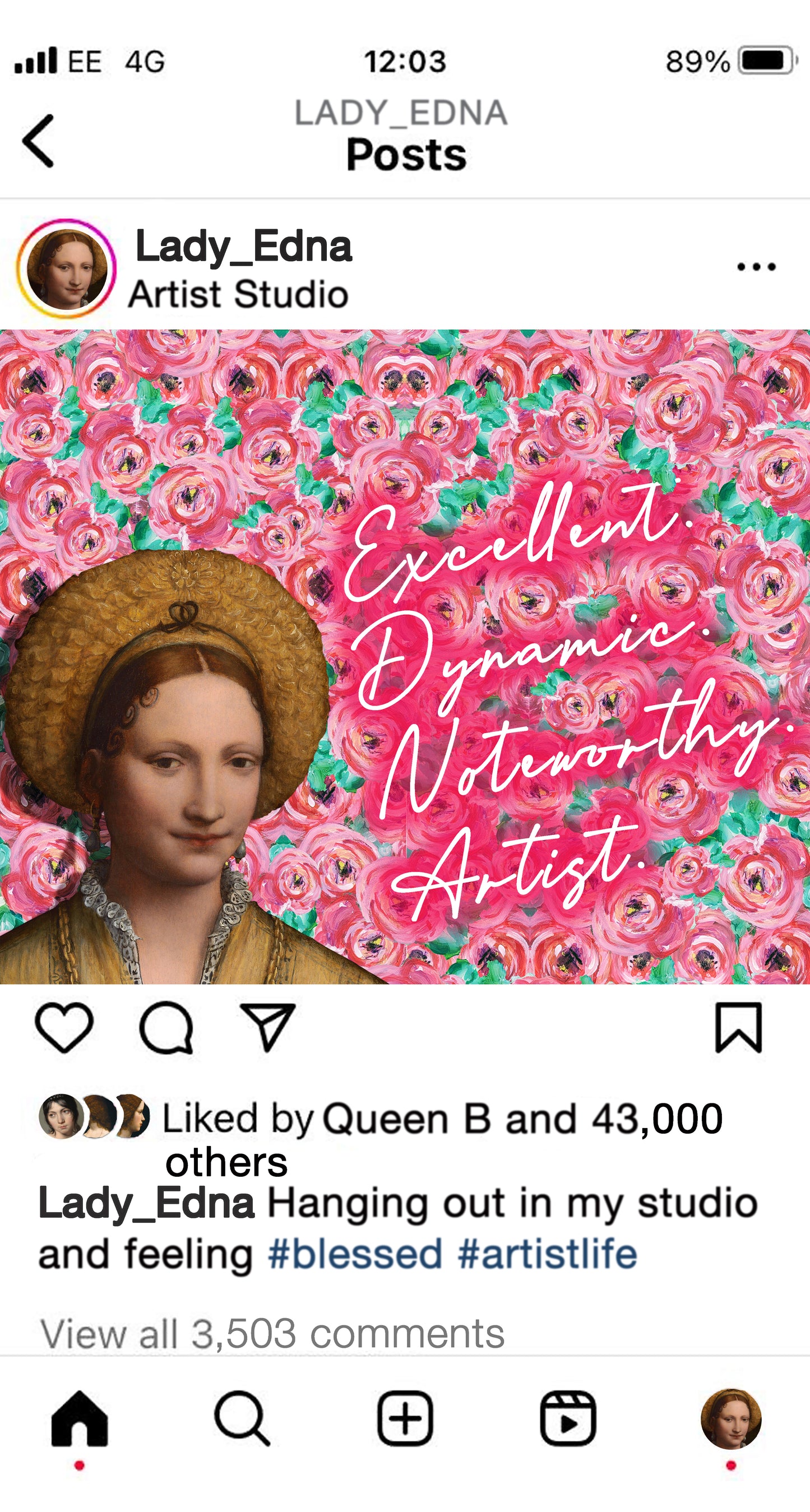The width and height of the screenshot is (810, 1512).
Task: Like the post with heart icon
Action: [x=64, y=1027]
